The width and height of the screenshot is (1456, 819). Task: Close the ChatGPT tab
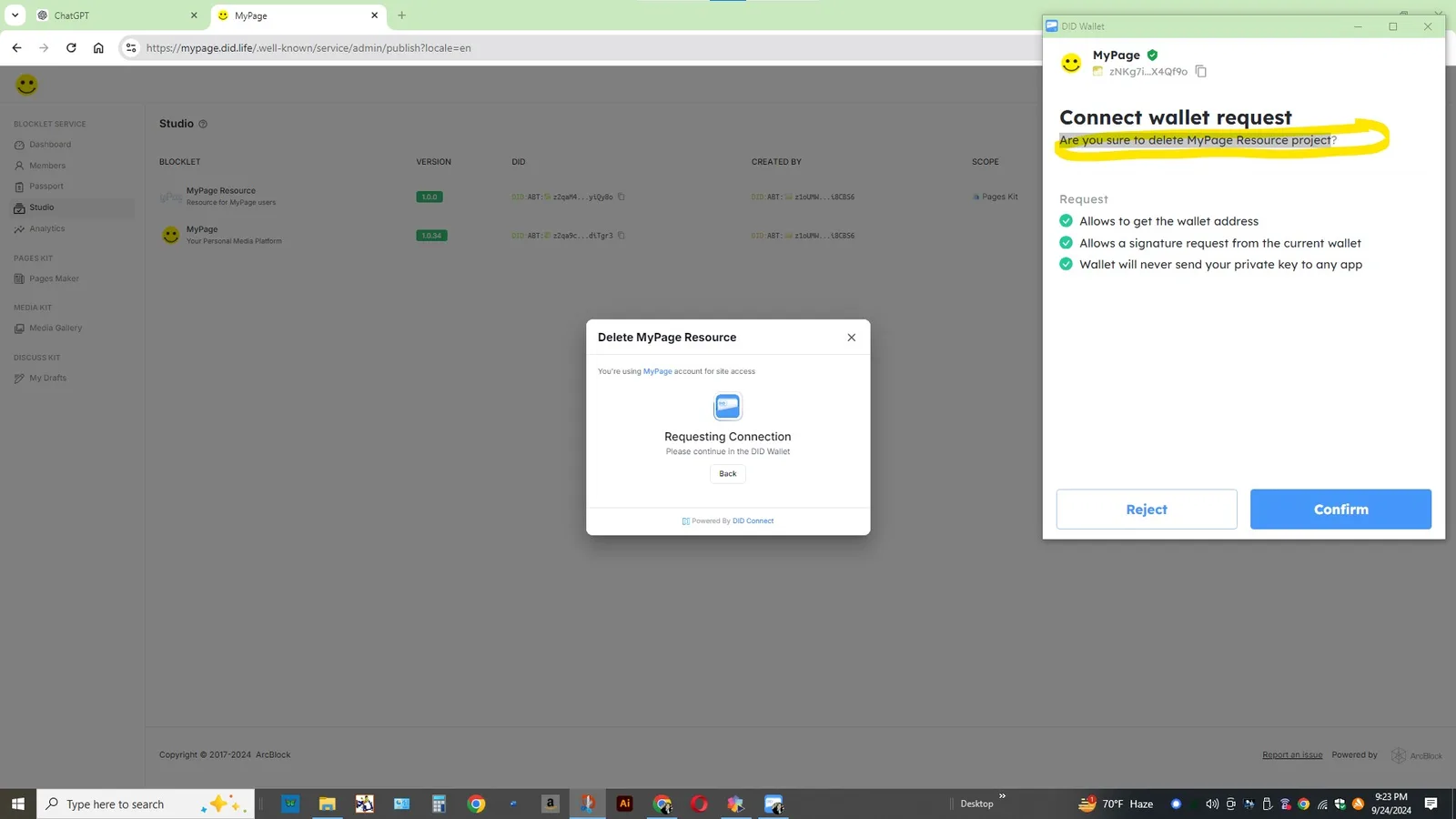(x=194, y=15)
